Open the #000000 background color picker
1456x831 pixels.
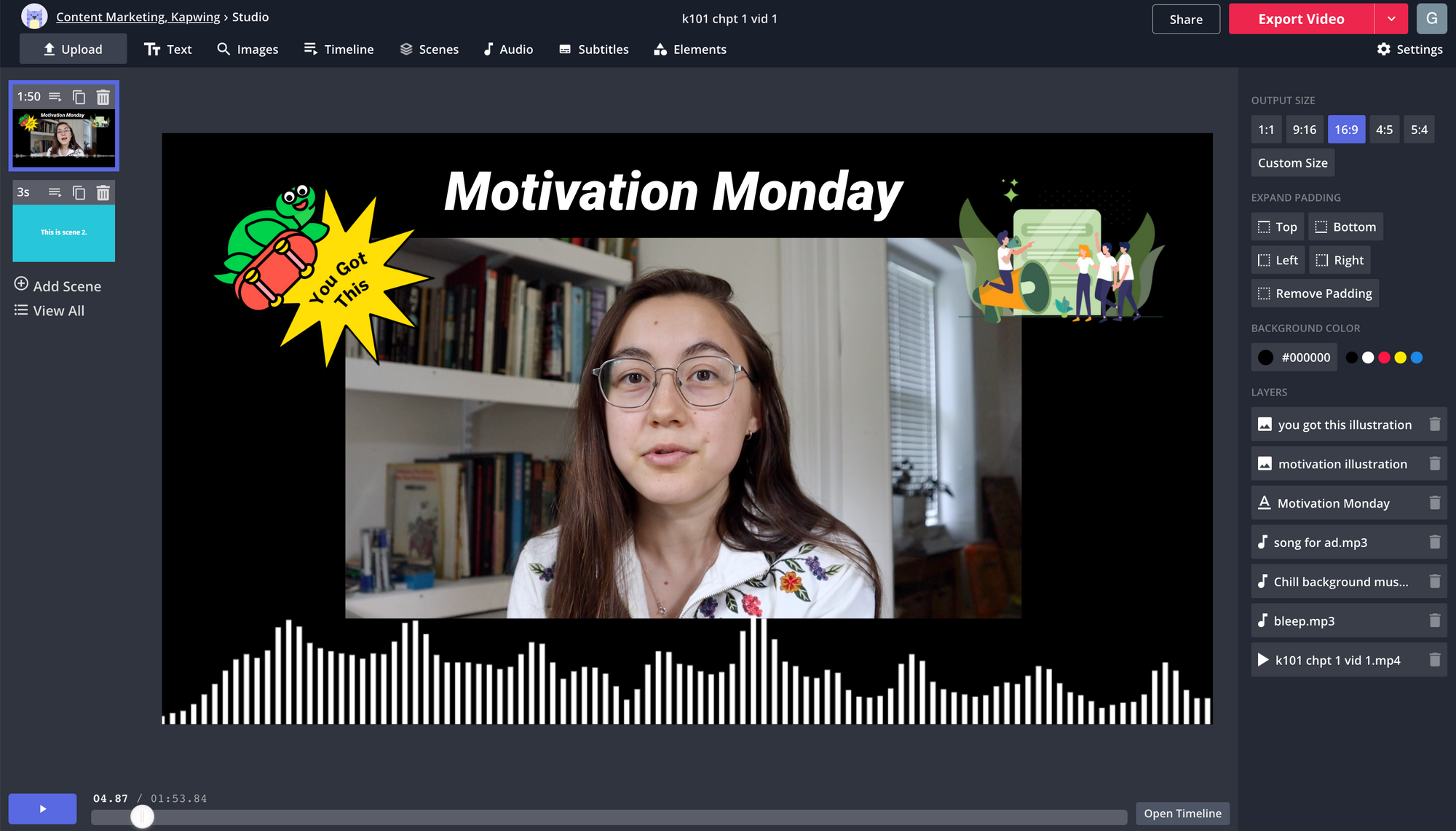[1294, 358]
